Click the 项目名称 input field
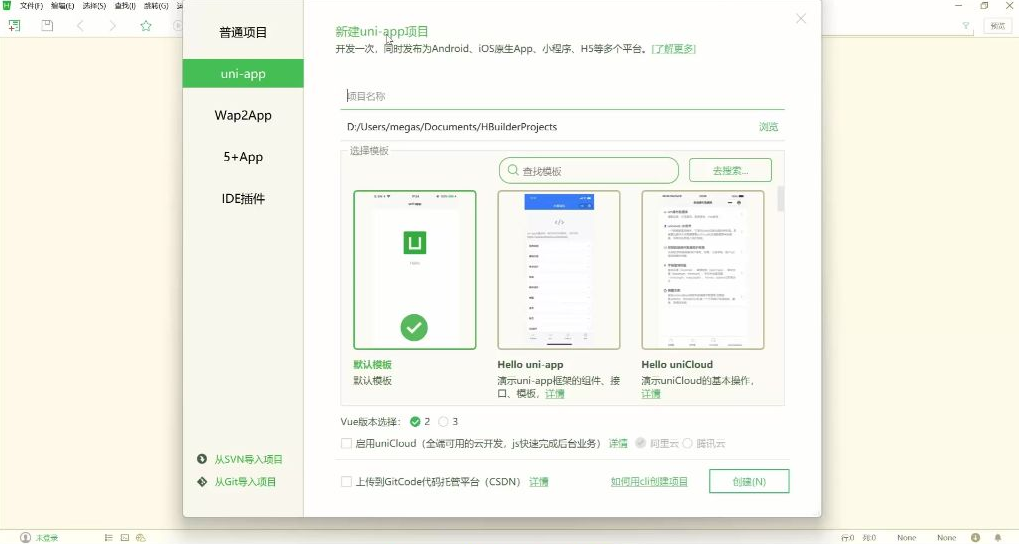The image size is (1019, 544). pos(562,96)
